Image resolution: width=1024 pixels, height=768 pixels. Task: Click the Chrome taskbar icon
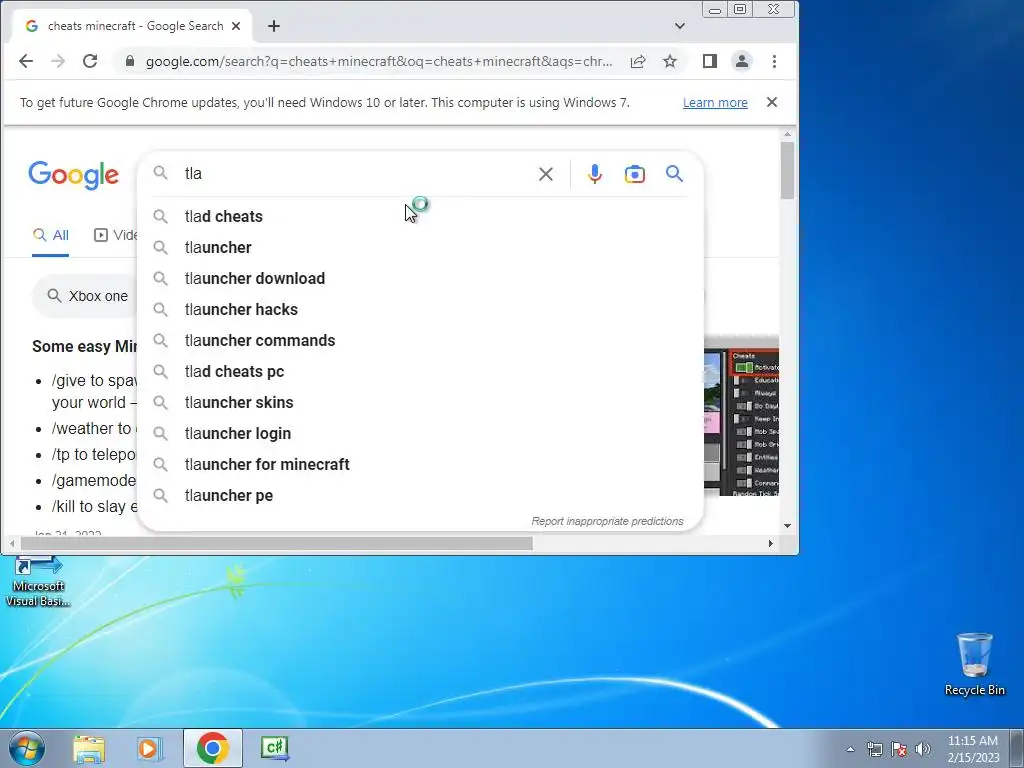[213, 748]
